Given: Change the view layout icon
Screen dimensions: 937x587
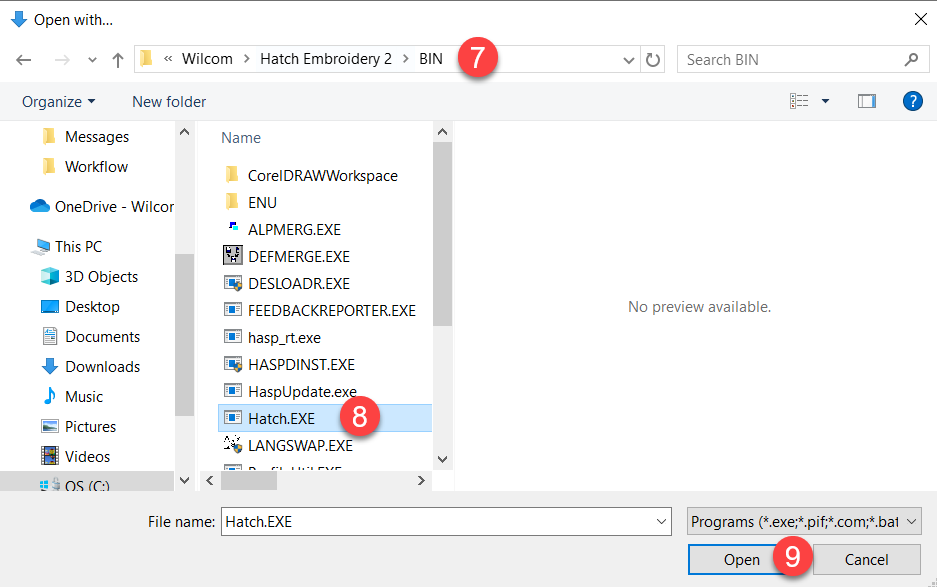Looking at the screenshot, I should (x=799, y=102).
